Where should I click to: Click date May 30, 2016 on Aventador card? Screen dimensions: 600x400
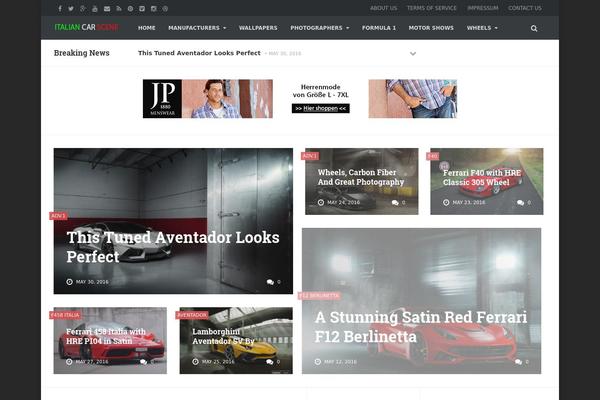pyautogui.click(x=92, y=282)
